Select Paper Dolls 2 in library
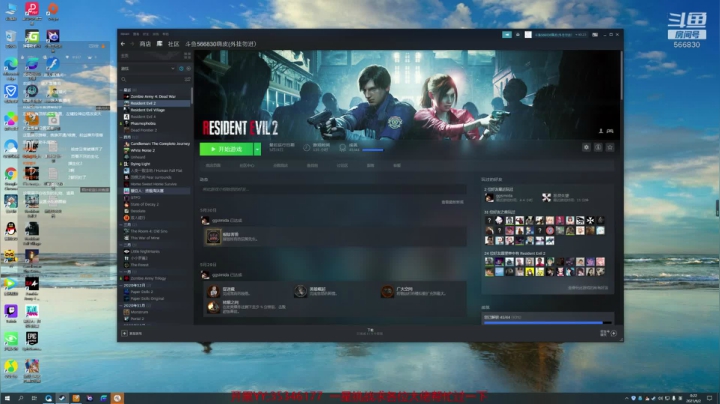Image resolution: width=720 pixels, height=404 pixels. 142,292
